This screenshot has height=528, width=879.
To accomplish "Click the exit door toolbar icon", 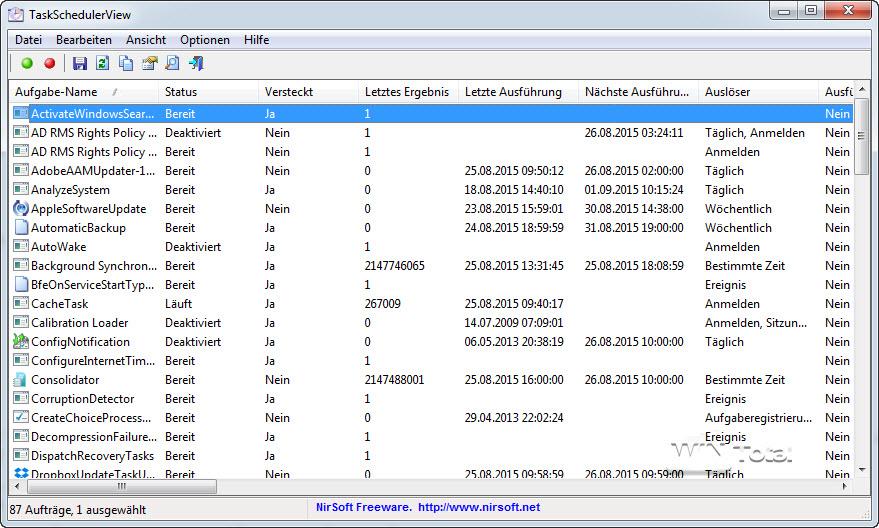I will (x=196, y=63).
